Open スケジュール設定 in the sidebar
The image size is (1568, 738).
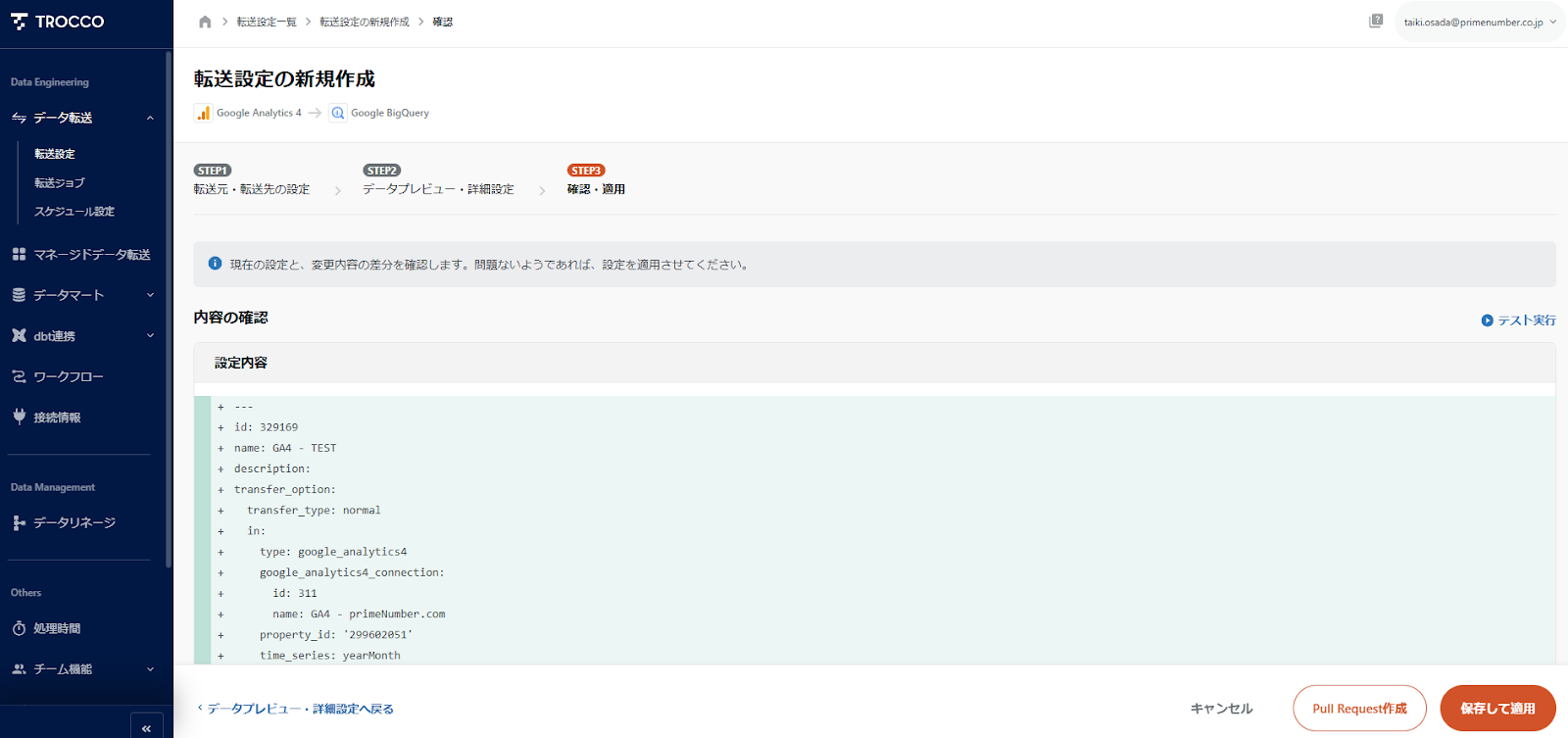pyautogui.click(x=74, y=212)
